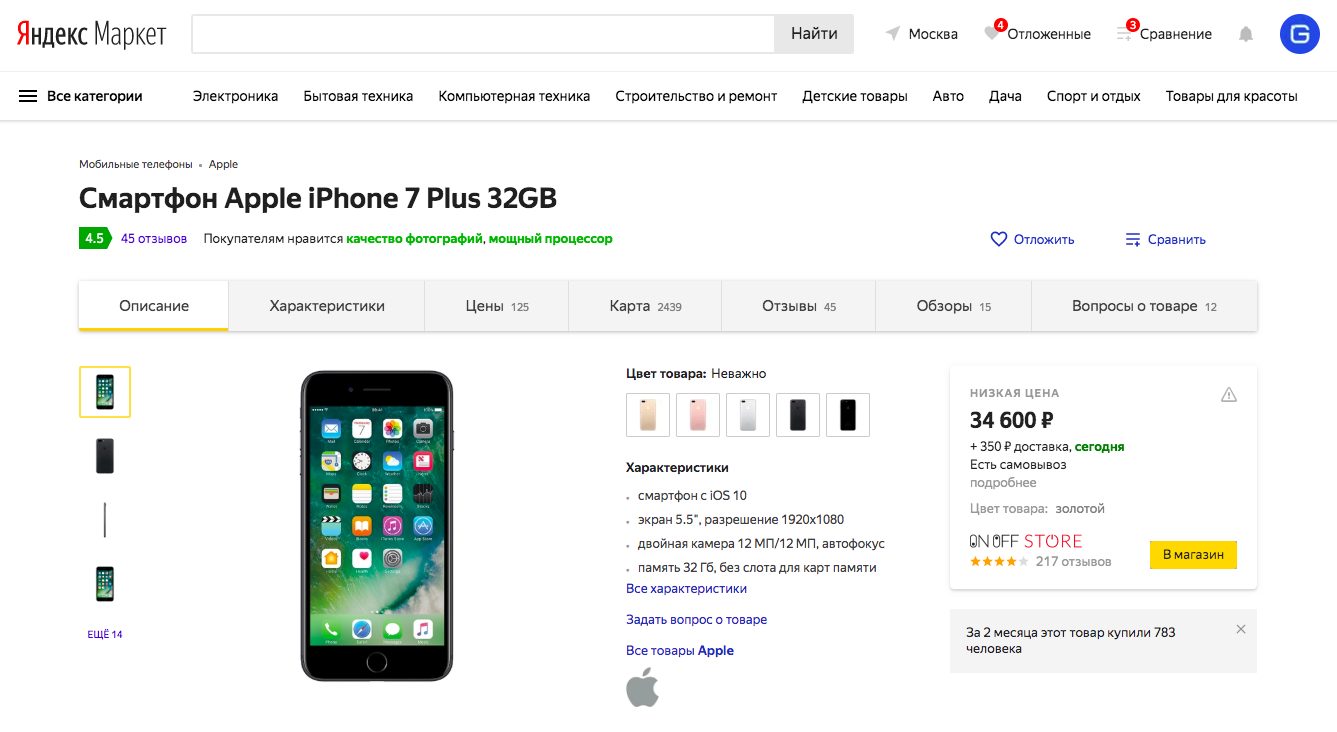Open the Отзывы tab
The width and height of the screenshot is (1337, 732).
798,306
